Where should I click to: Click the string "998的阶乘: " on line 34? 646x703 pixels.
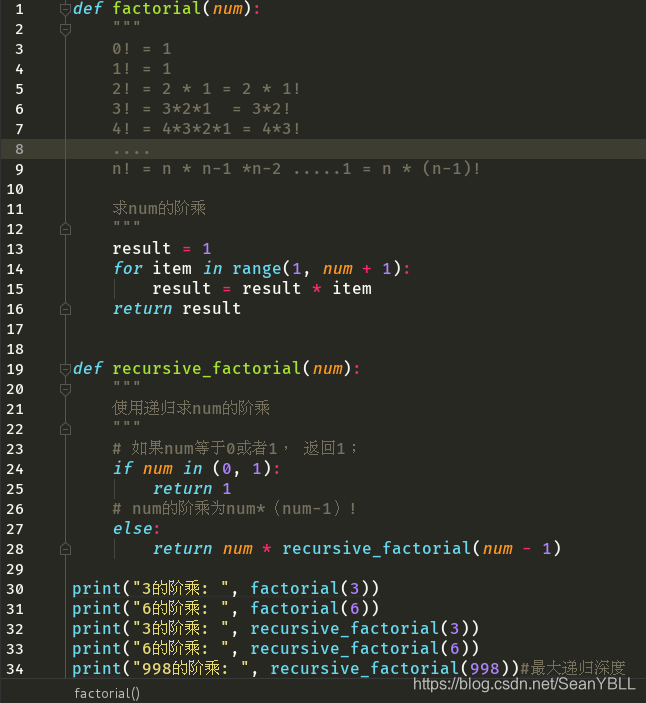pyautogui.click(x=191, y=669)
